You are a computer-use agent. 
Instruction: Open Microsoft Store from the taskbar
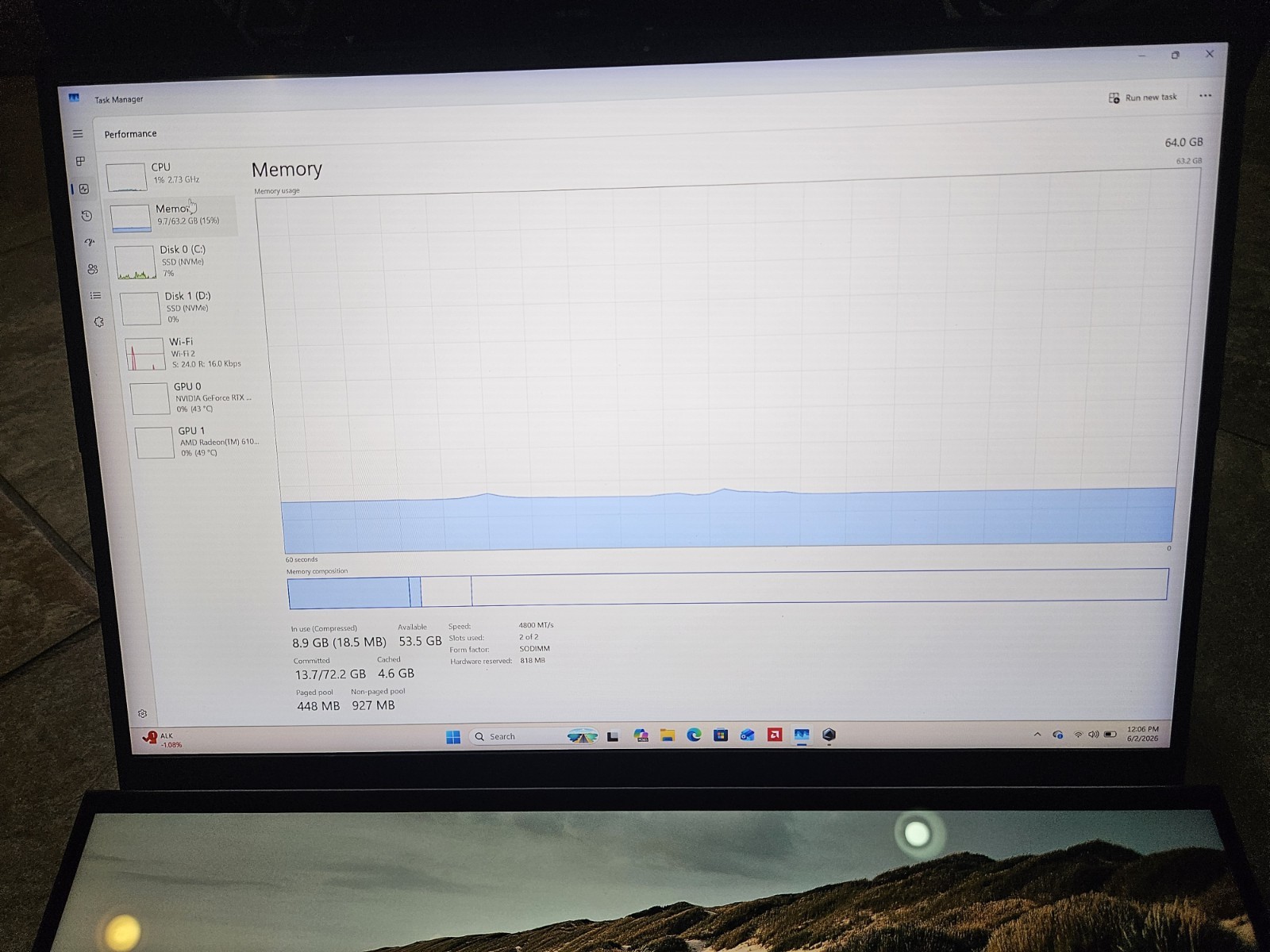(721, 735)
